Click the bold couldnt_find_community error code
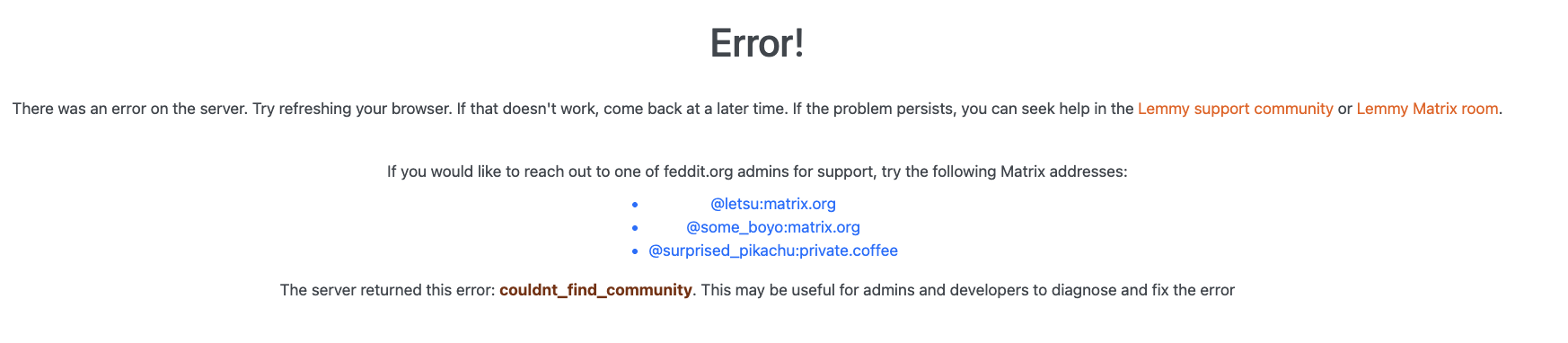The height and width of the screenshot is (343, 1568). click(x=595, y=290)
